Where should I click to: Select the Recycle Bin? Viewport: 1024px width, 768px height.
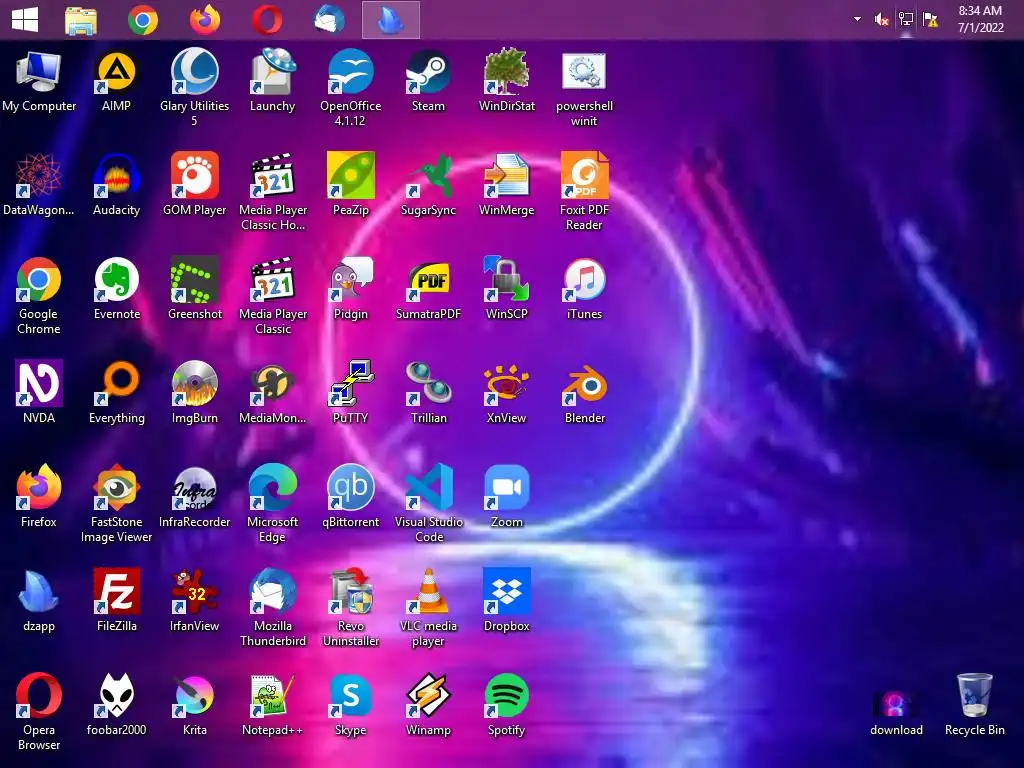coord(974,696)
